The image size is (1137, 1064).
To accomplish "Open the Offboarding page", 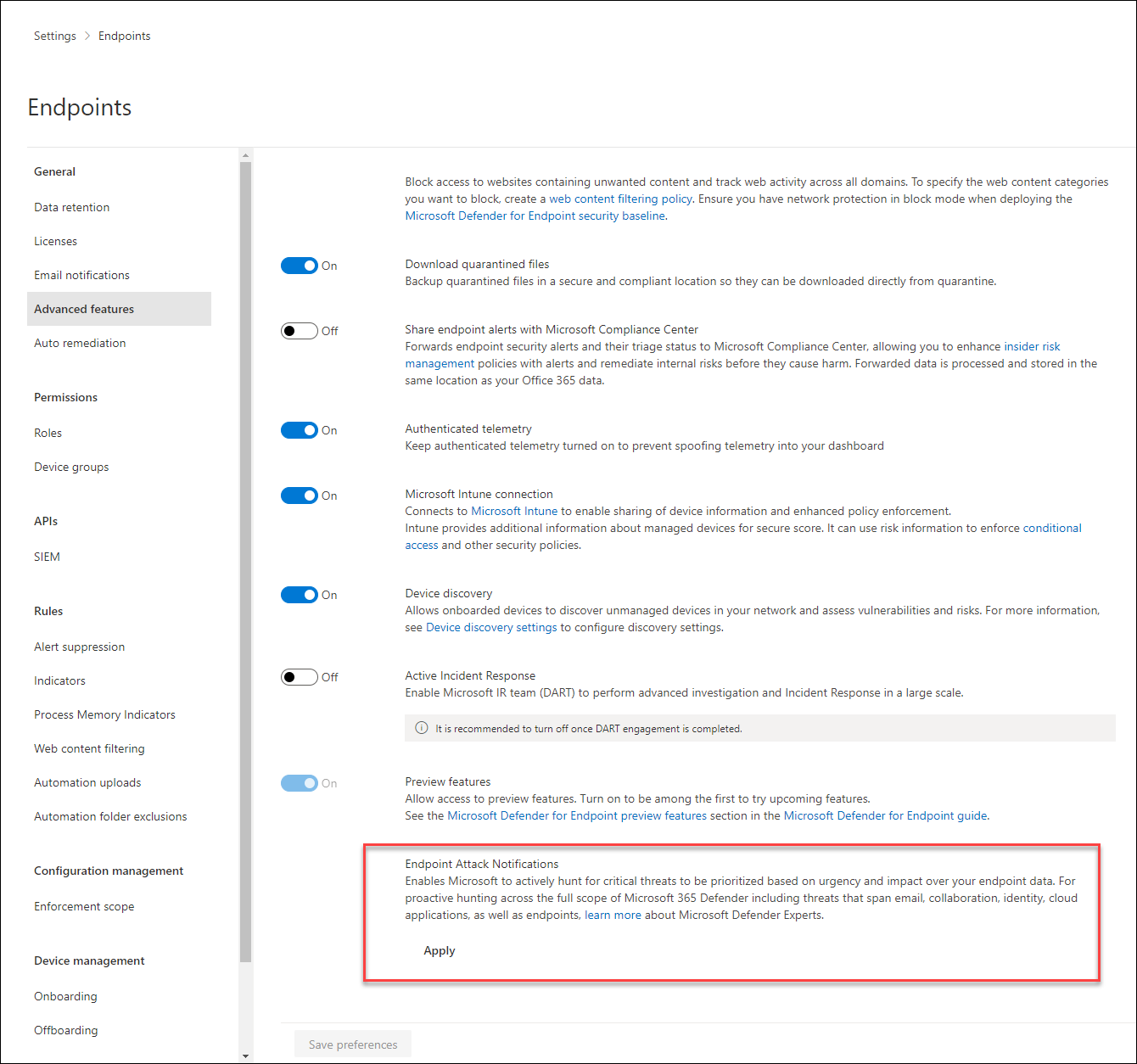I will [x=65, y=1030].
